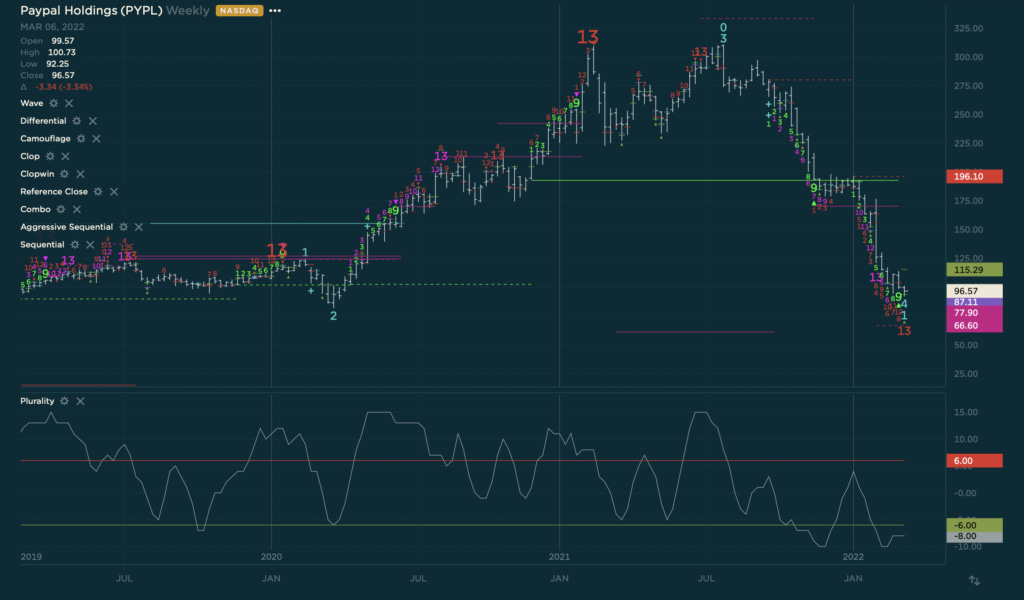This screenshot has height=600, width=1024.
Task: Remove the Camouflage indicator
Action: 97,138
